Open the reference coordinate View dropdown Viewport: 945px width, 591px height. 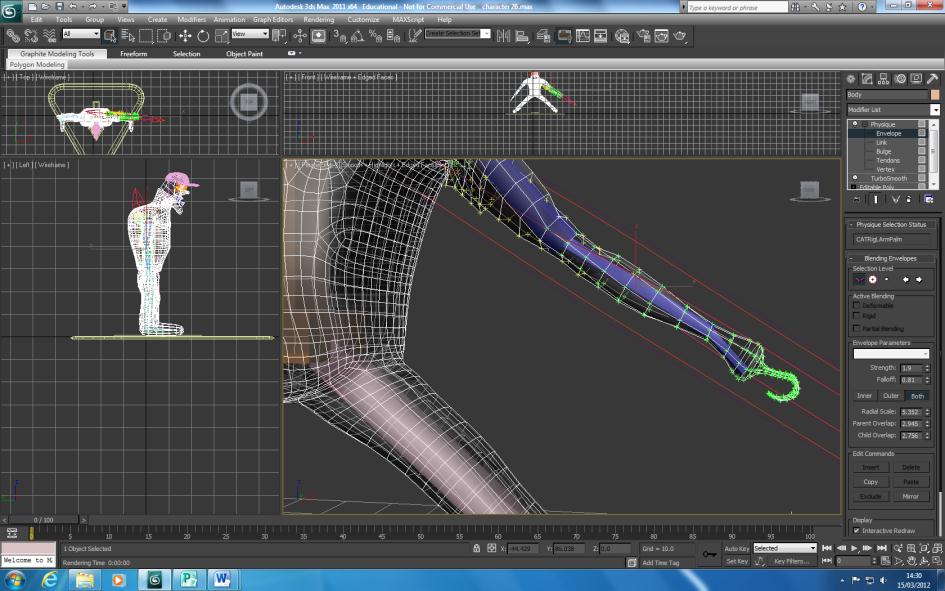250,34
